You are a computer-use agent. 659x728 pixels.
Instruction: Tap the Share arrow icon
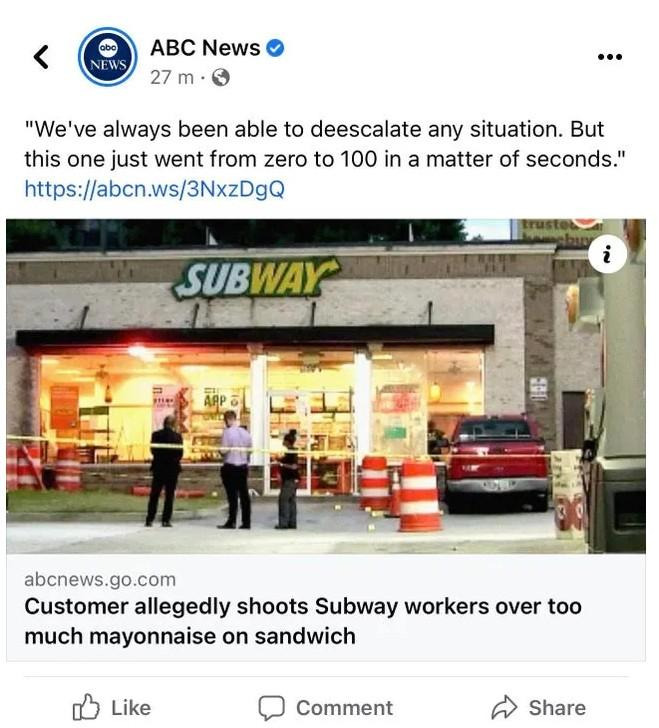click(x=504, y=708)
